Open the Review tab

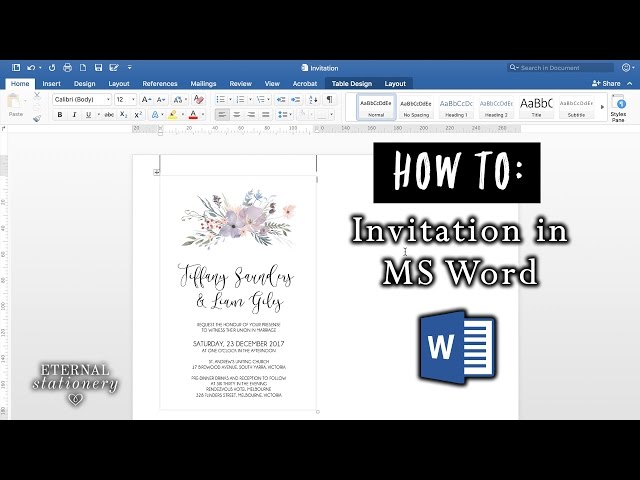[x=240, y=84]
